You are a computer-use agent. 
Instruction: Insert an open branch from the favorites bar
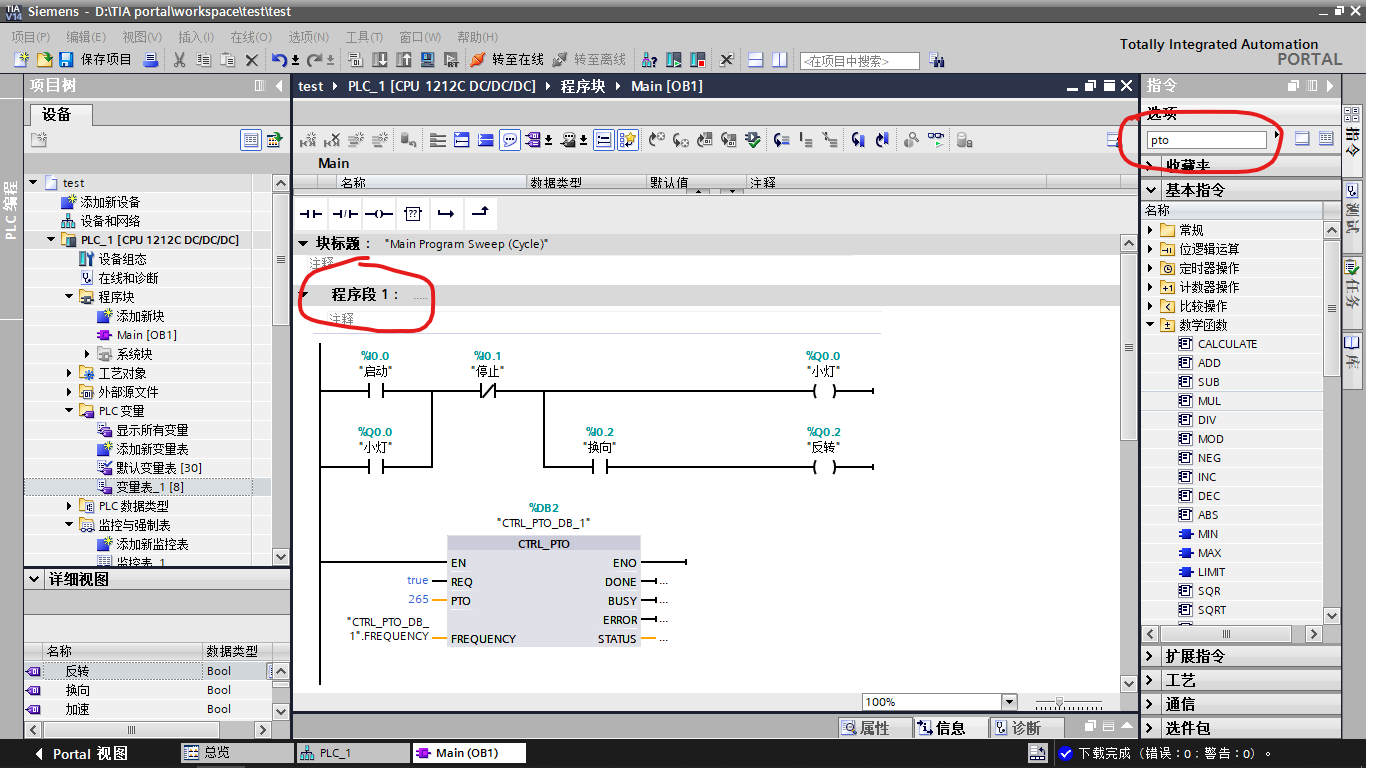point(446,213)
